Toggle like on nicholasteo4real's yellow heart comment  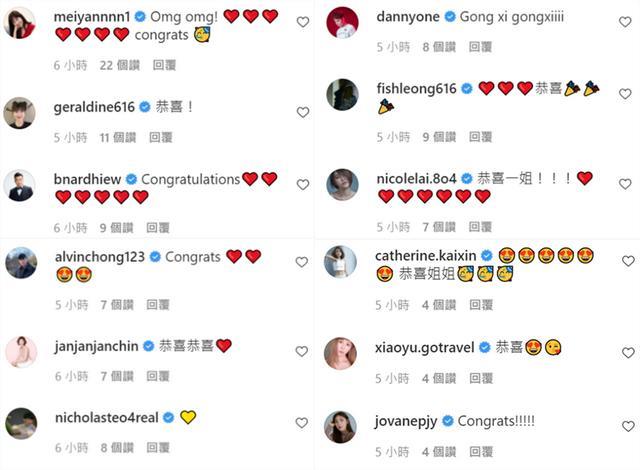[x=301, y=423]
